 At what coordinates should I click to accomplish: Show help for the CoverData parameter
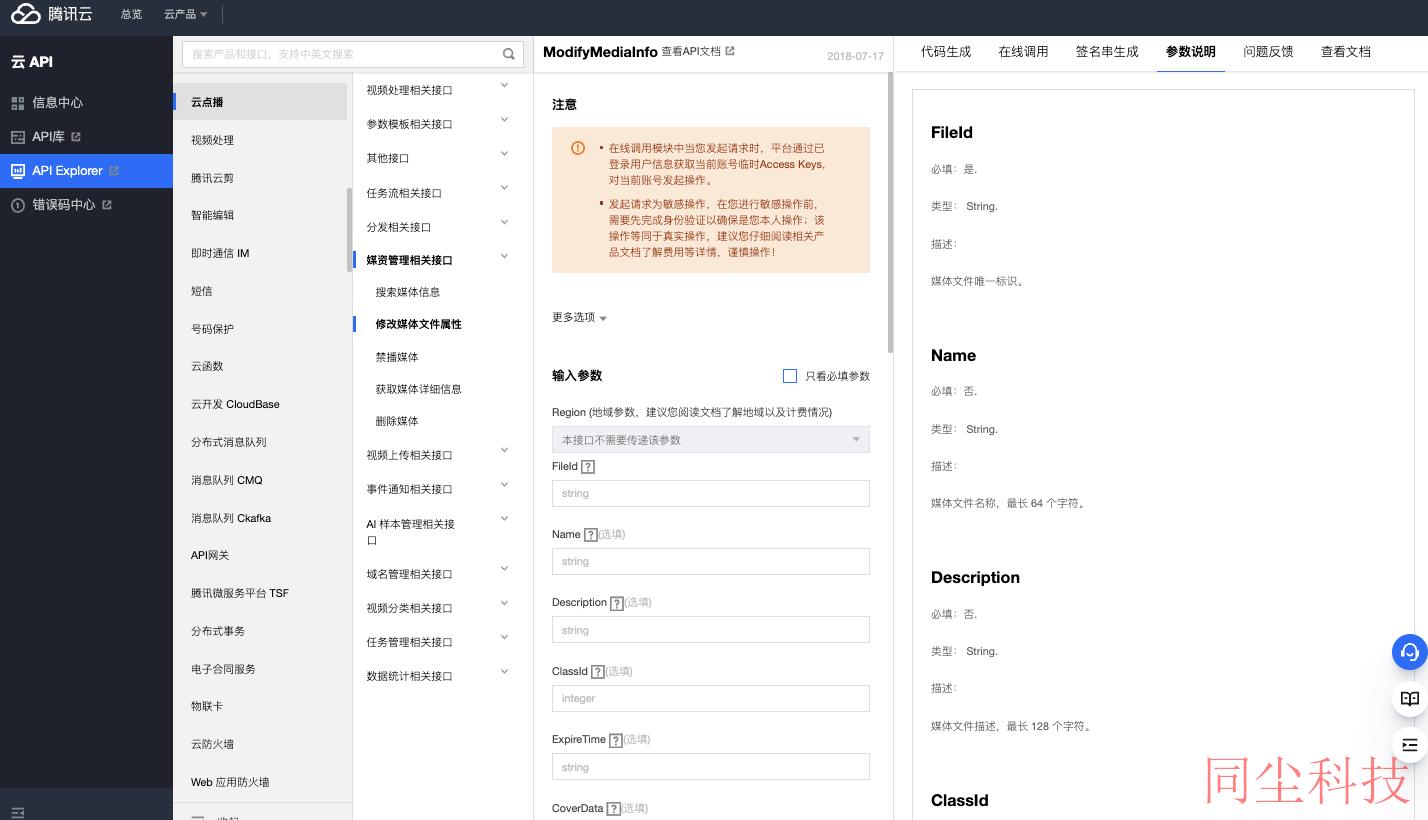pos(613,809)
